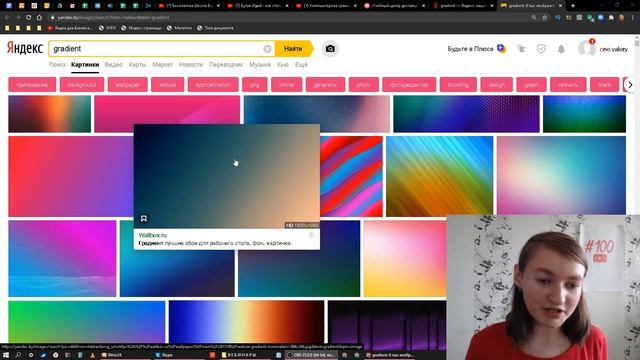The width and height of the screenshot is (640, 360).
Task: Open the pastel blurred blue-pink image
Action: point(561,176)
